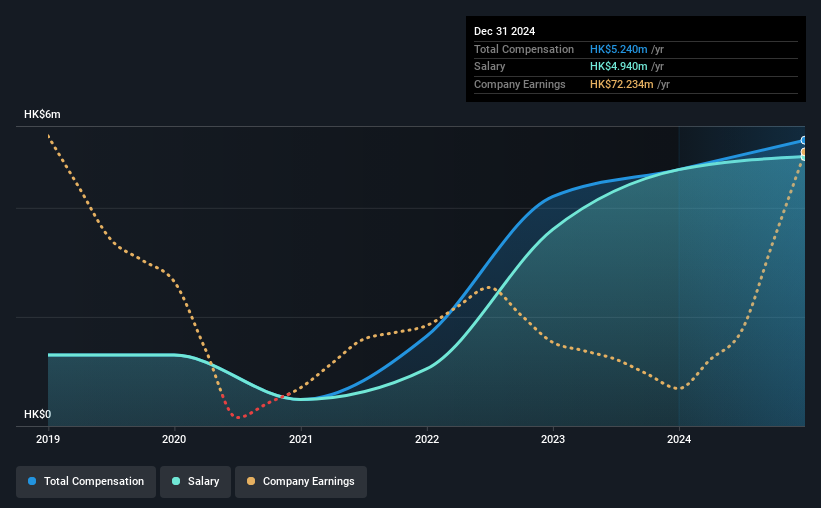
Task: Toggle the Salary legend button
Action: [x=195, y=482]
